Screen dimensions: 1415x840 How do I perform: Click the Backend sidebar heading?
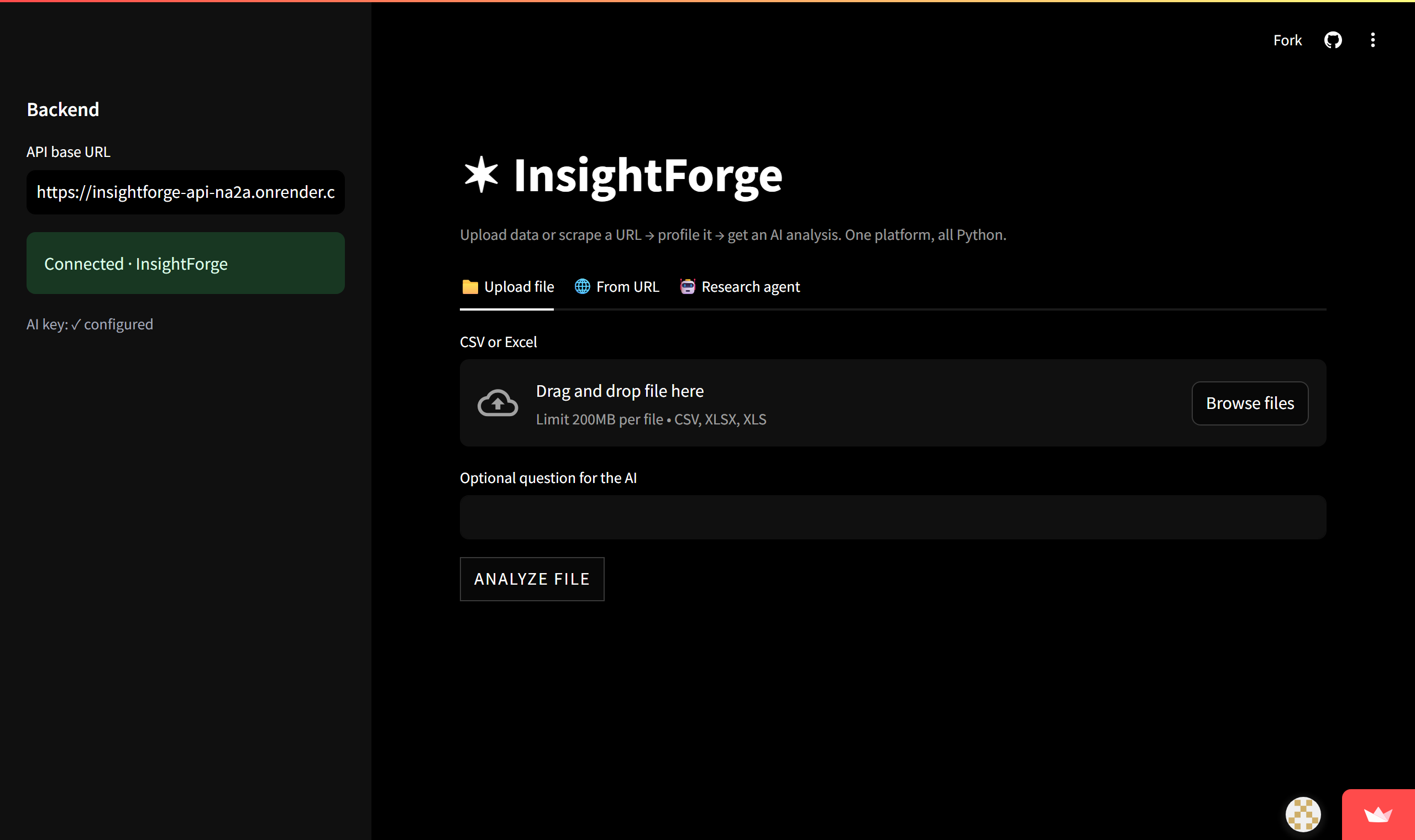(x=63, y=109)
